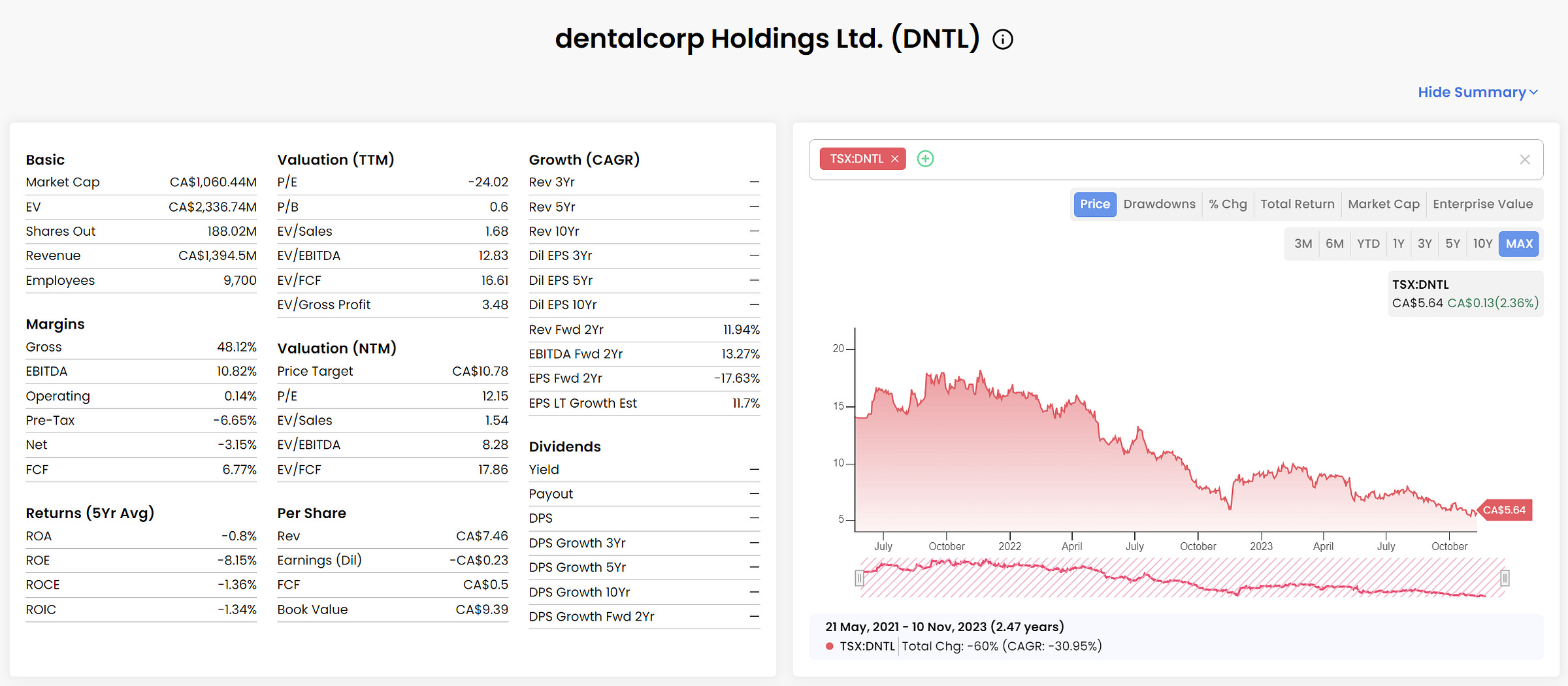Set chart range to 10Y
This screenshot has width=1568, height=686.
[1482, 244]
